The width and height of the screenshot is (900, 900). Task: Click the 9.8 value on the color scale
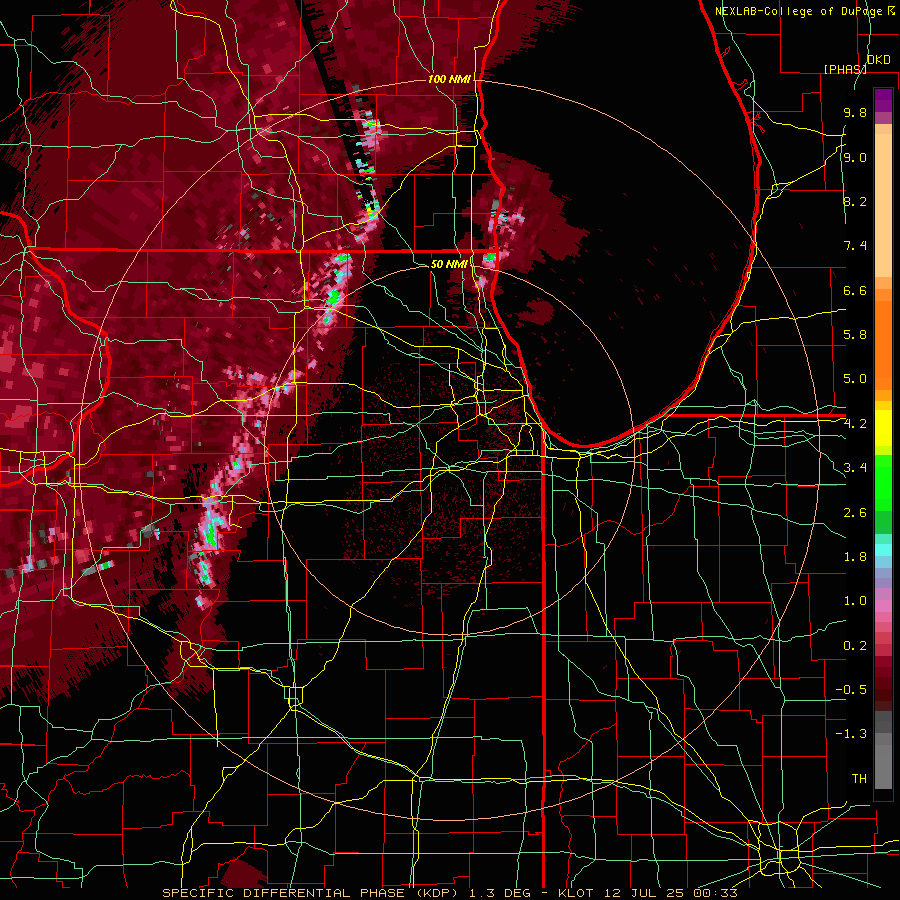point(855,113)
